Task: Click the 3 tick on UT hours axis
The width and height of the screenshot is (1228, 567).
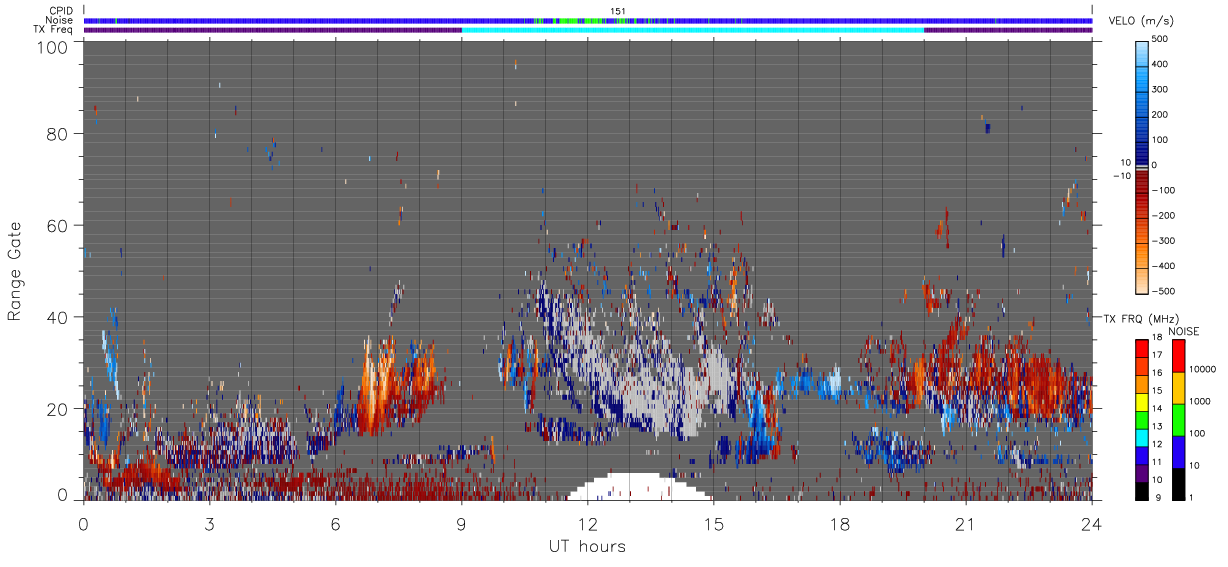Action: pos(209,524)
